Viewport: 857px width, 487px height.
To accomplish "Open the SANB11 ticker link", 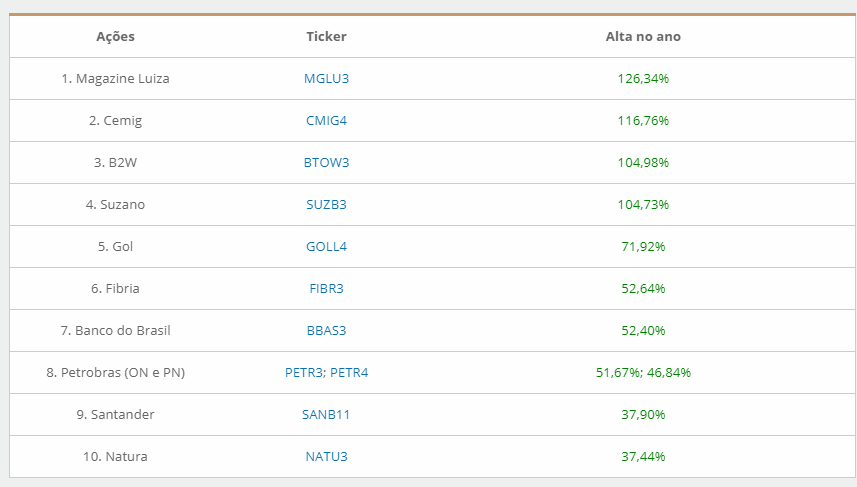I will 326,414.
